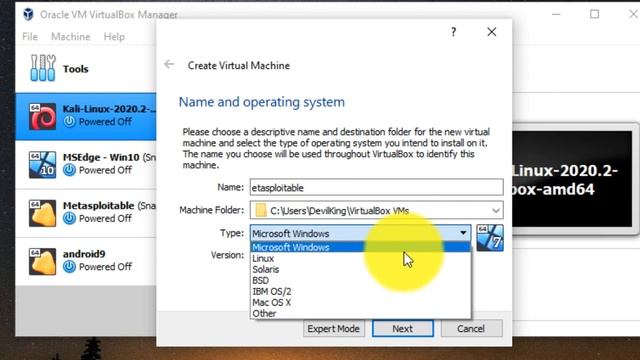This screenshot has height=360, width=640.
Task: Expand the Machine Folder dropdown
Action: coord(496,211)
